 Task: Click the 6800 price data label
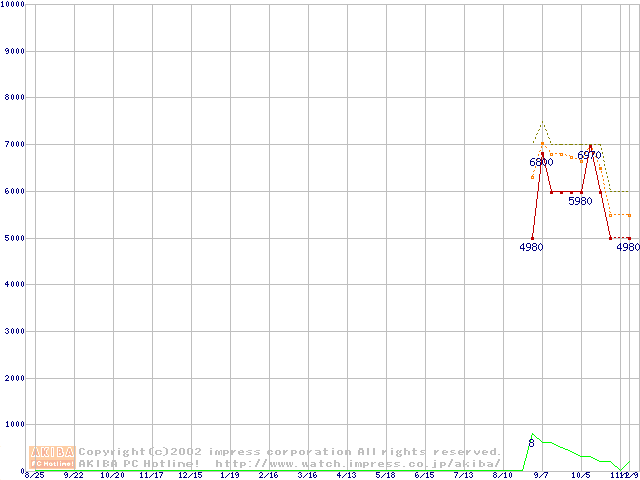point(541,162)
